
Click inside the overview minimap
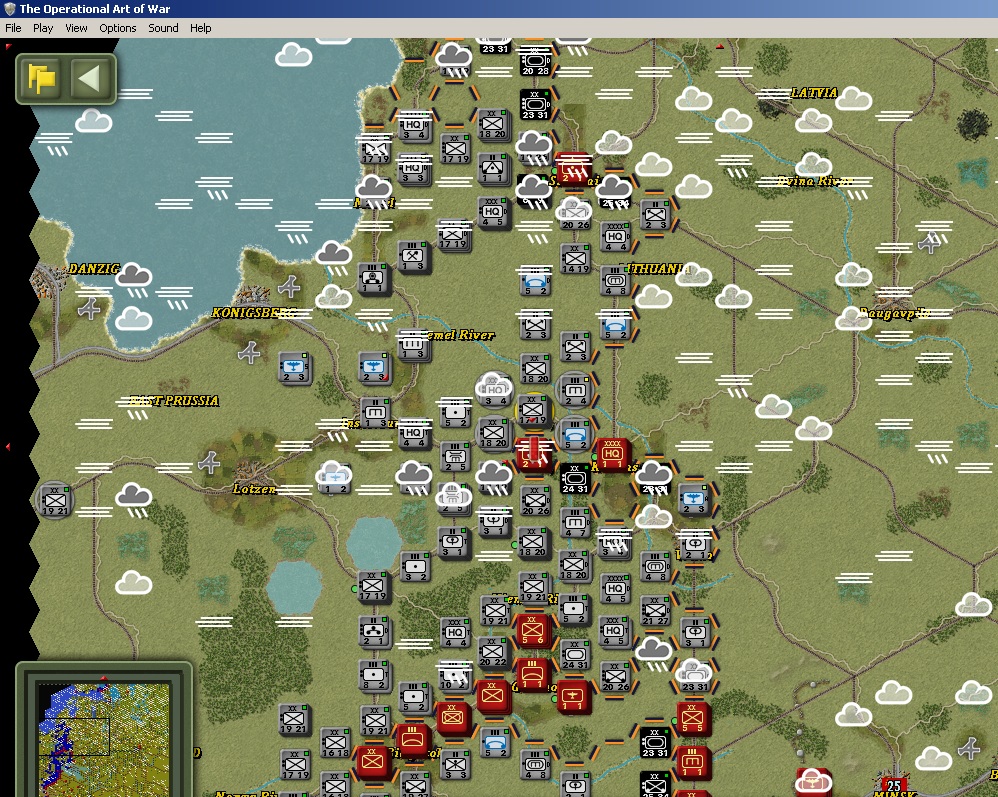(104, 738)
